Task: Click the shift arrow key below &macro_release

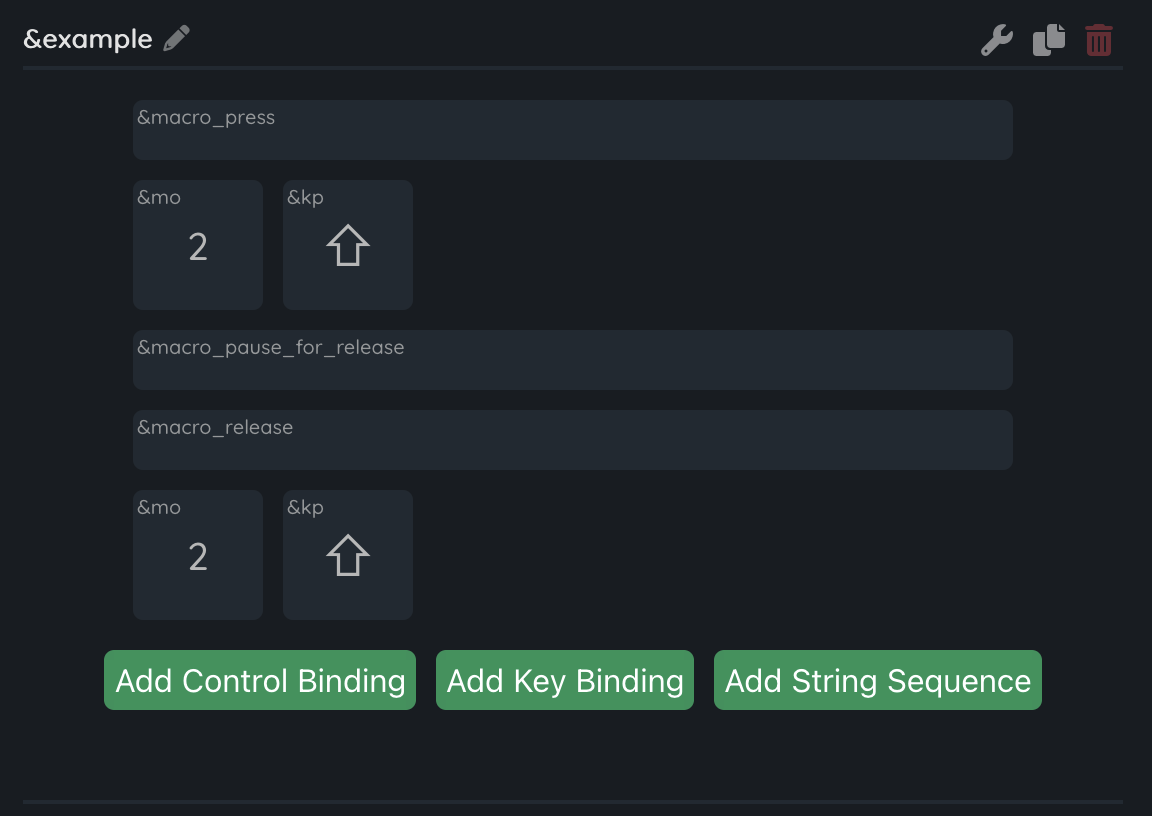Action: pyautogui.click(x=348, y=556)
